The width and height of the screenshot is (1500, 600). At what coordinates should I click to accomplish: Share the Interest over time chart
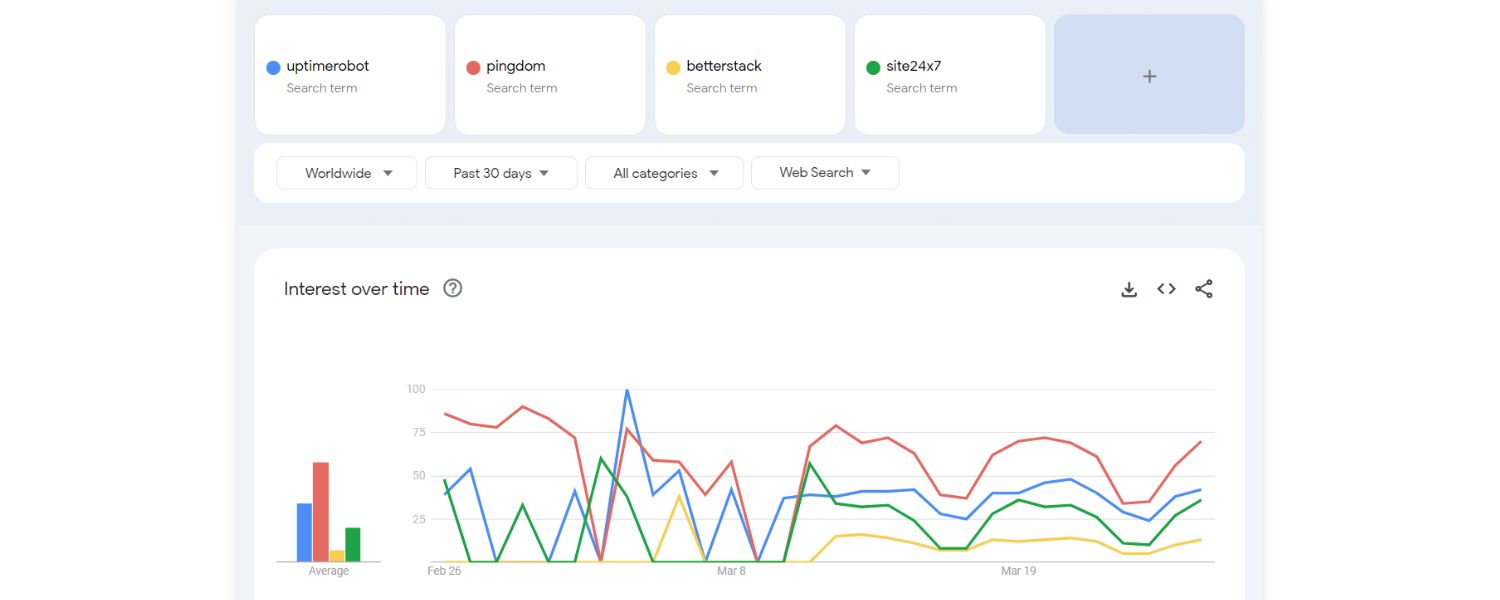[1204, 288]
